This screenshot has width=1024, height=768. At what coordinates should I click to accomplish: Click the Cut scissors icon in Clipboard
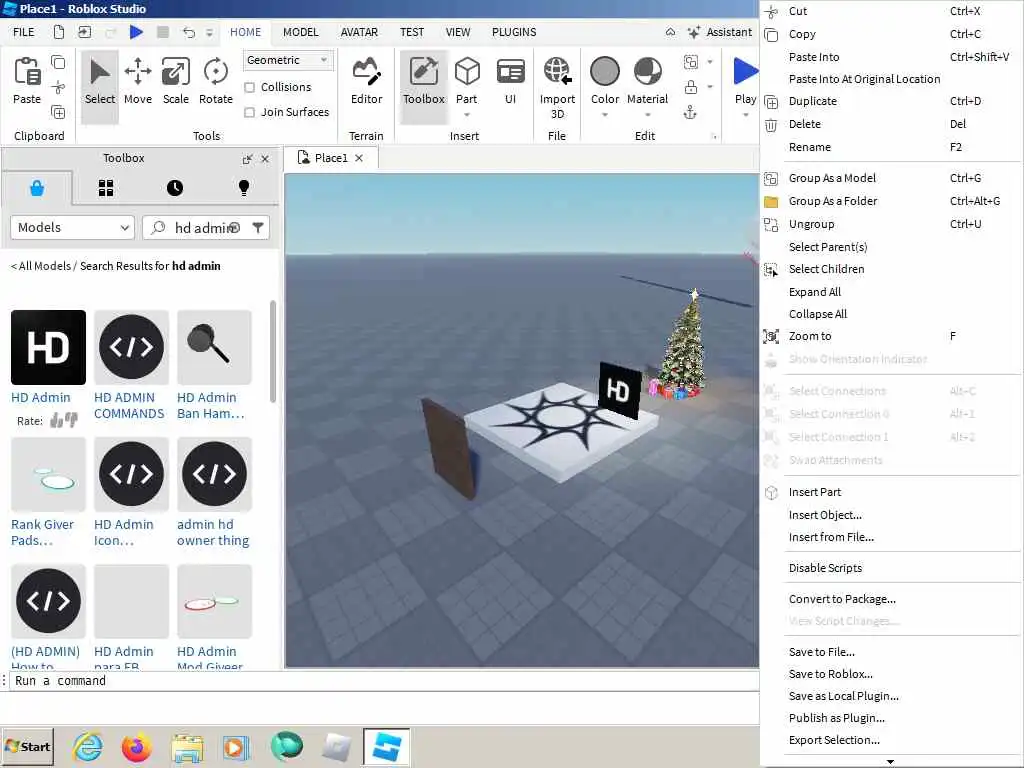[58, 87]
